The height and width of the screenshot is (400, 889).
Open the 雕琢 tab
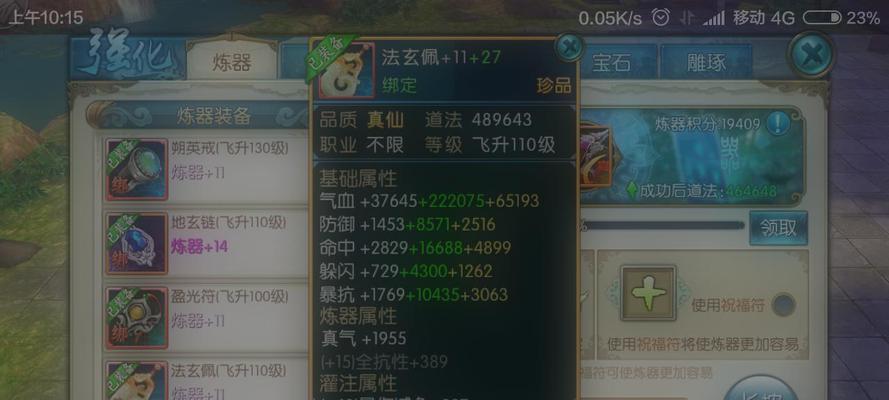[x=706, y=62]
